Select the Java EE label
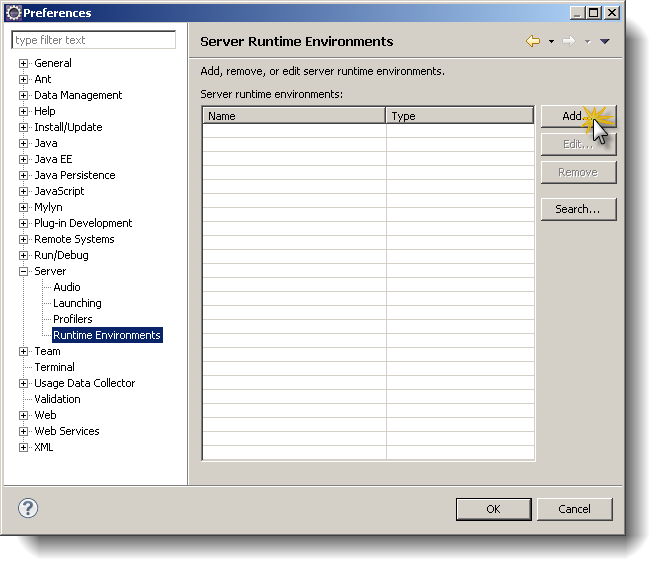This screenshot has width=666, height=576. [54, 159]
